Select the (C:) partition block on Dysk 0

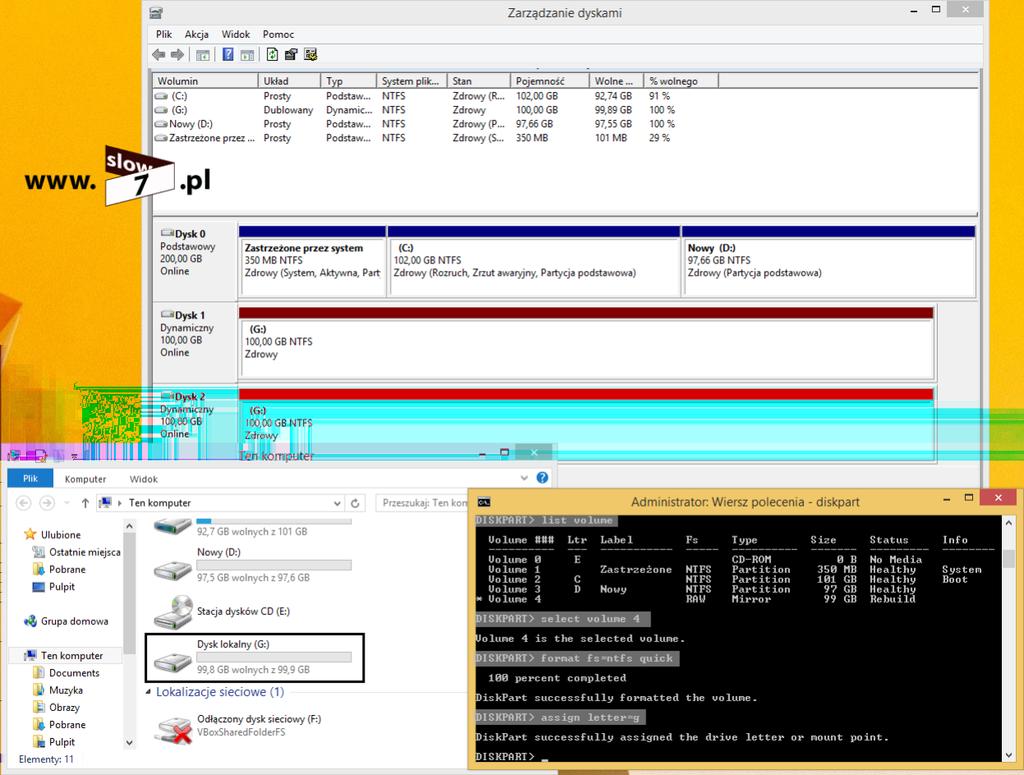tap(534, 261)
